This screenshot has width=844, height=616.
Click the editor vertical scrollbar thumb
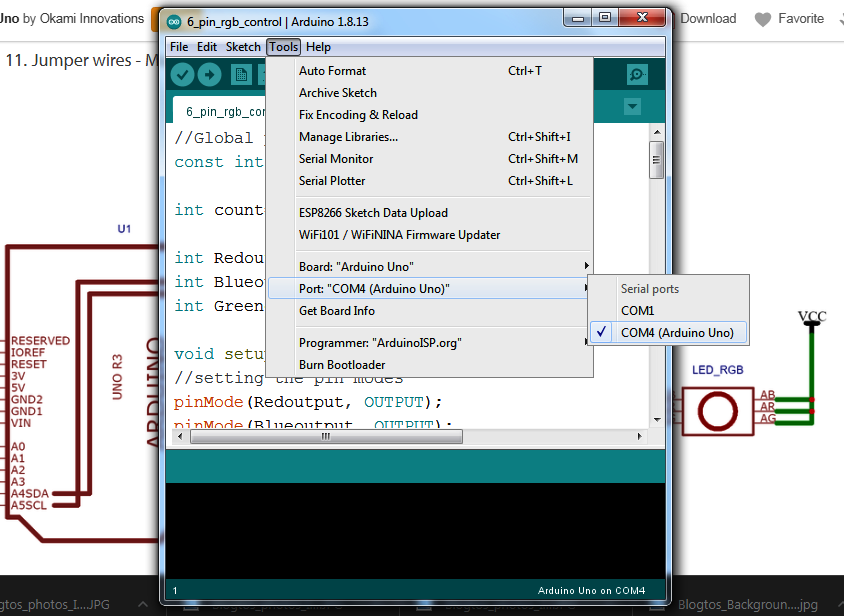pyautogui.click(x=657, y=159)
